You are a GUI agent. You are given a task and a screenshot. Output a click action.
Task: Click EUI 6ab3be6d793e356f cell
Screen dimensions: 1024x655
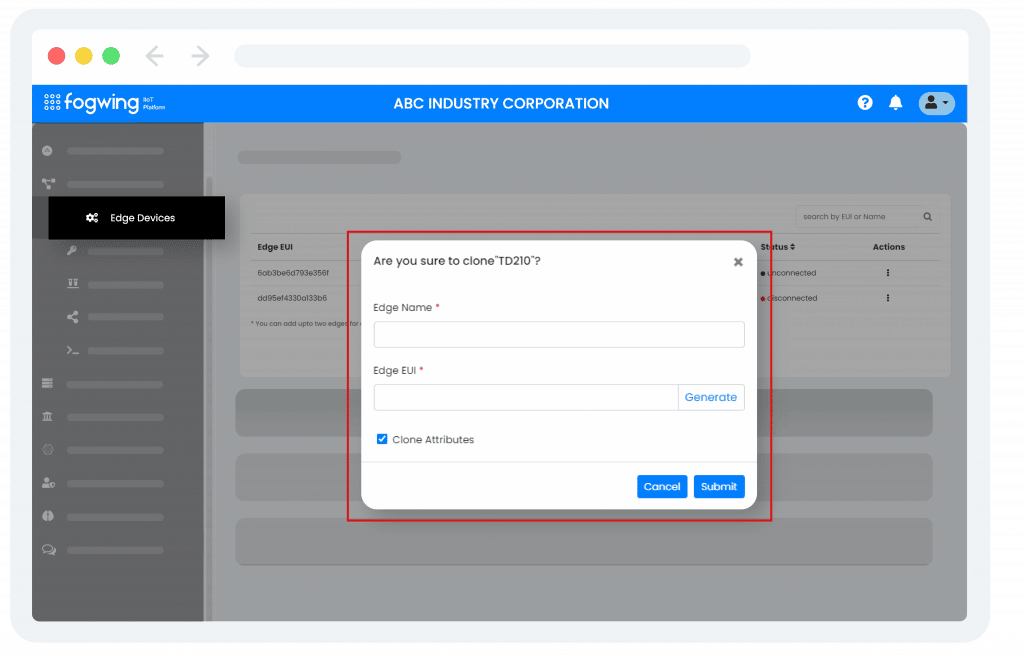pyautogui.click(x=293, y=273)
